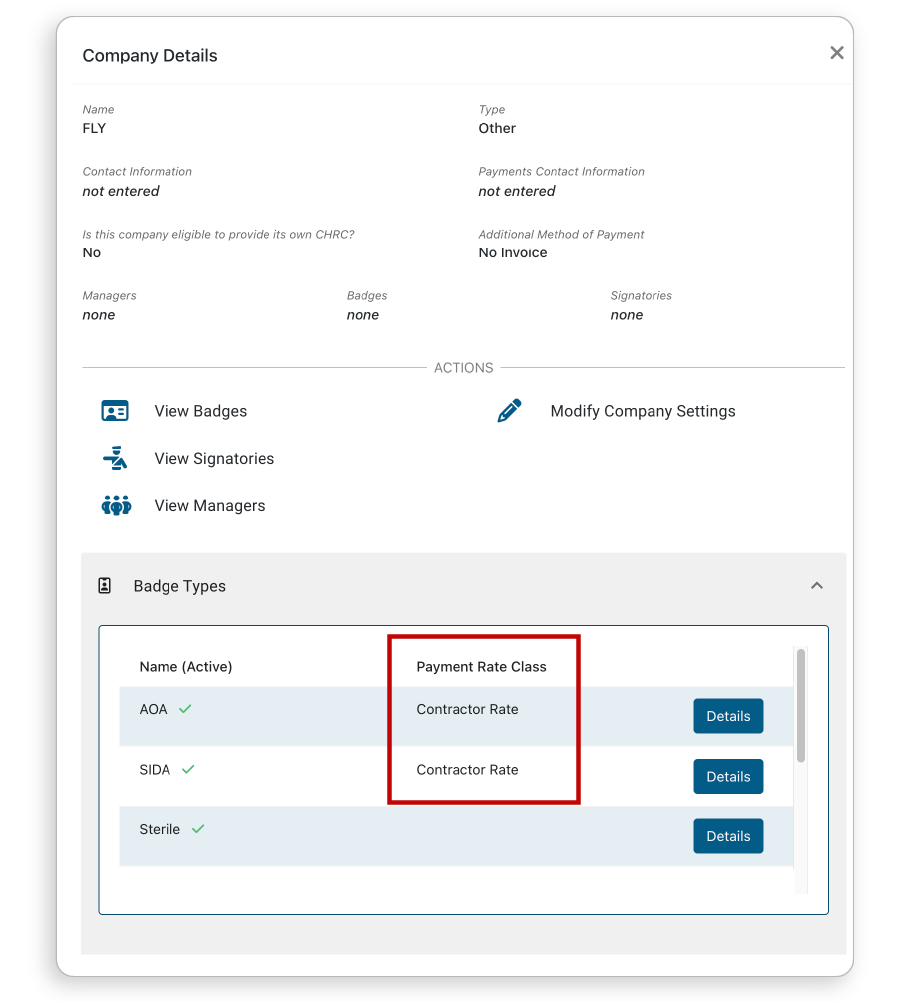Open the View Managers action
912x1002 pixels.
point(210,505)
